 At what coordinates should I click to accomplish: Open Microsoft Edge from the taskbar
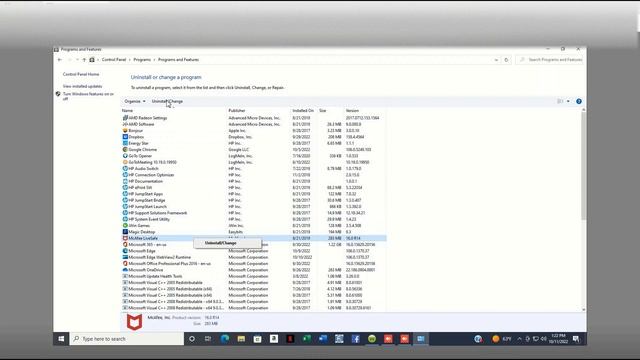(224, 339)
